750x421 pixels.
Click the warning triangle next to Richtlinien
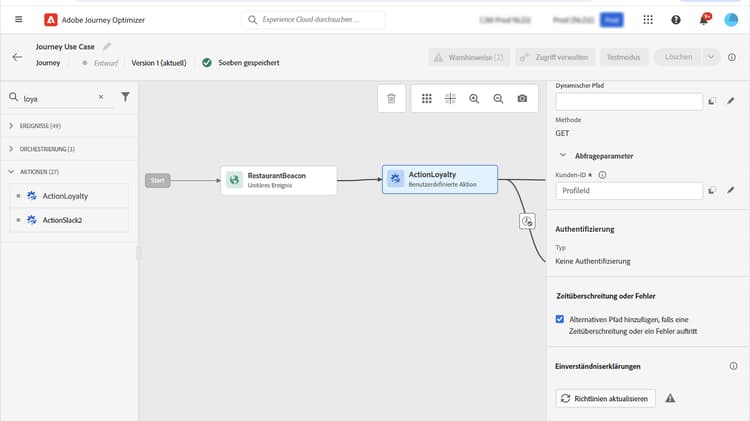(x=670, y=398)
